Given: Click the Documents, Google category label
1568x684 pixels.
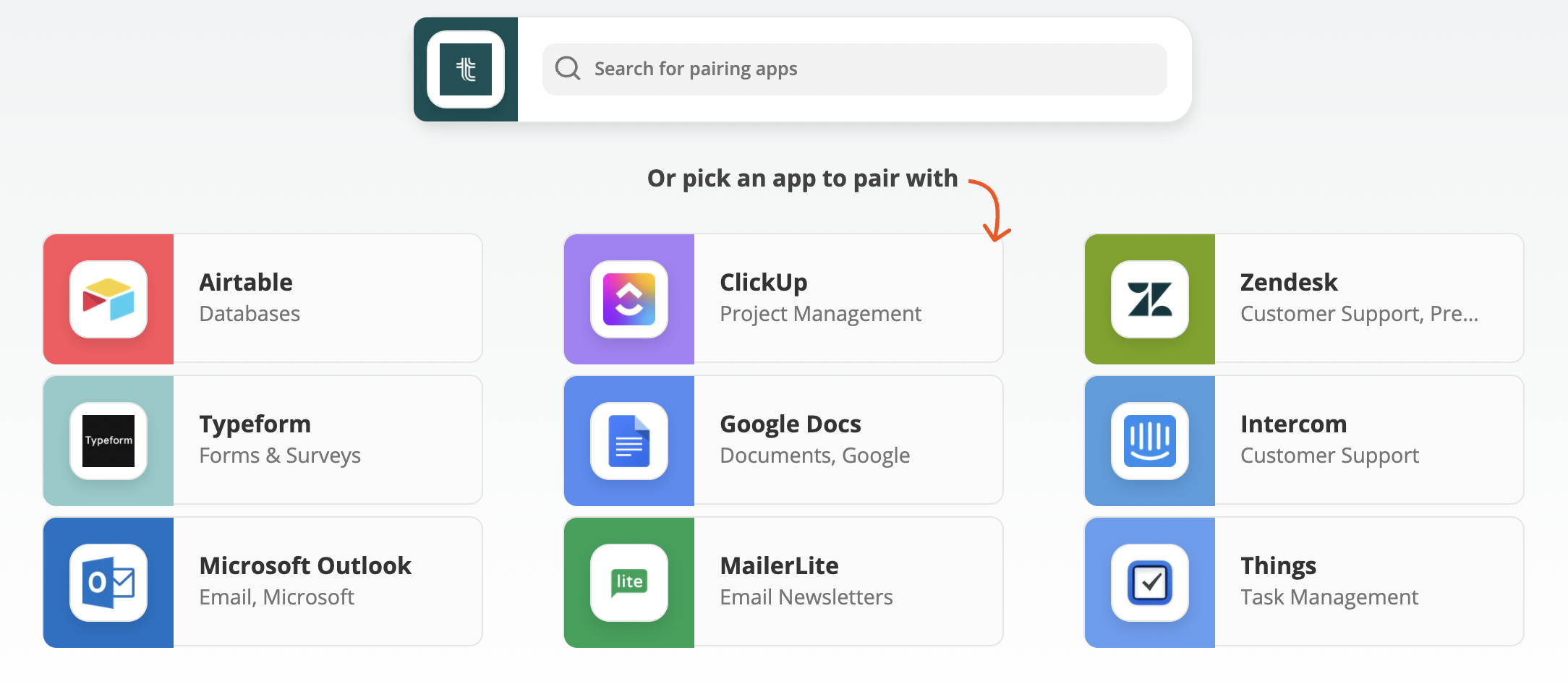Looking at the screenshot, I should pos(815,456).
